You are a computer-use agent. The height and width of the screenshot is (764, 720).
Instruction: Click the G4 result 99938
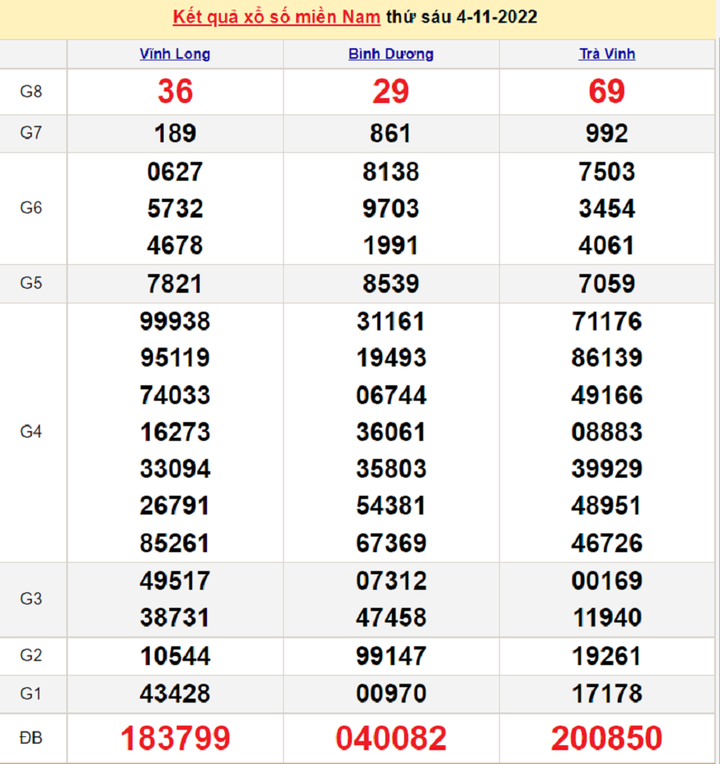click(x=175, y=321)
